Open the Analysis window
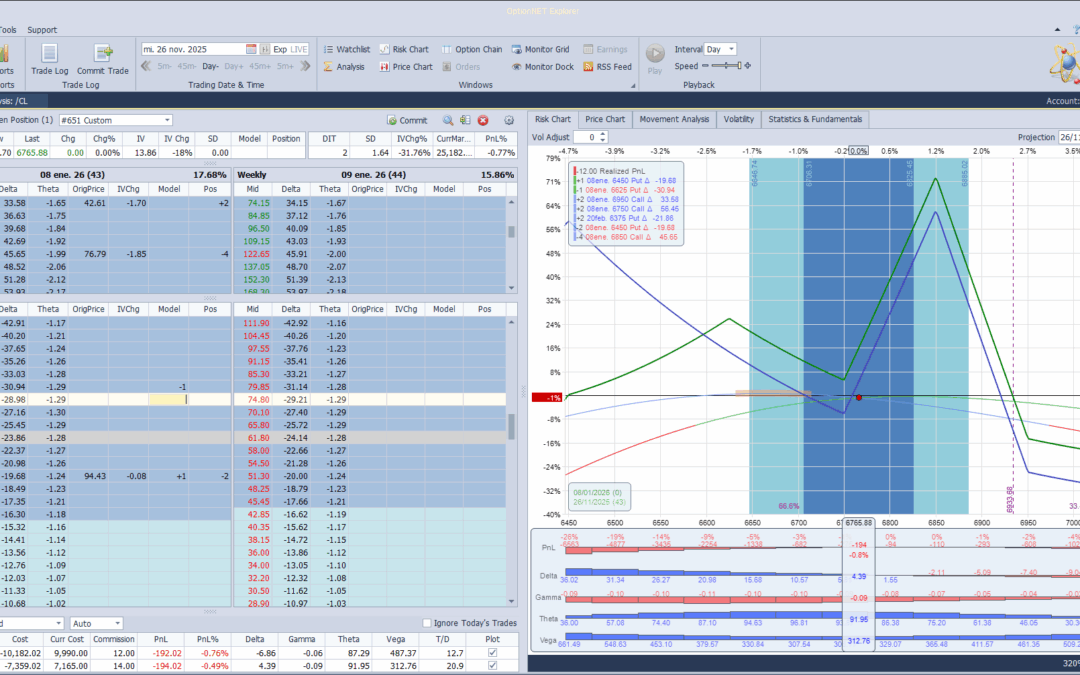Image resolution: width=1080 pixels, height=675 pixels. [344, 67]
